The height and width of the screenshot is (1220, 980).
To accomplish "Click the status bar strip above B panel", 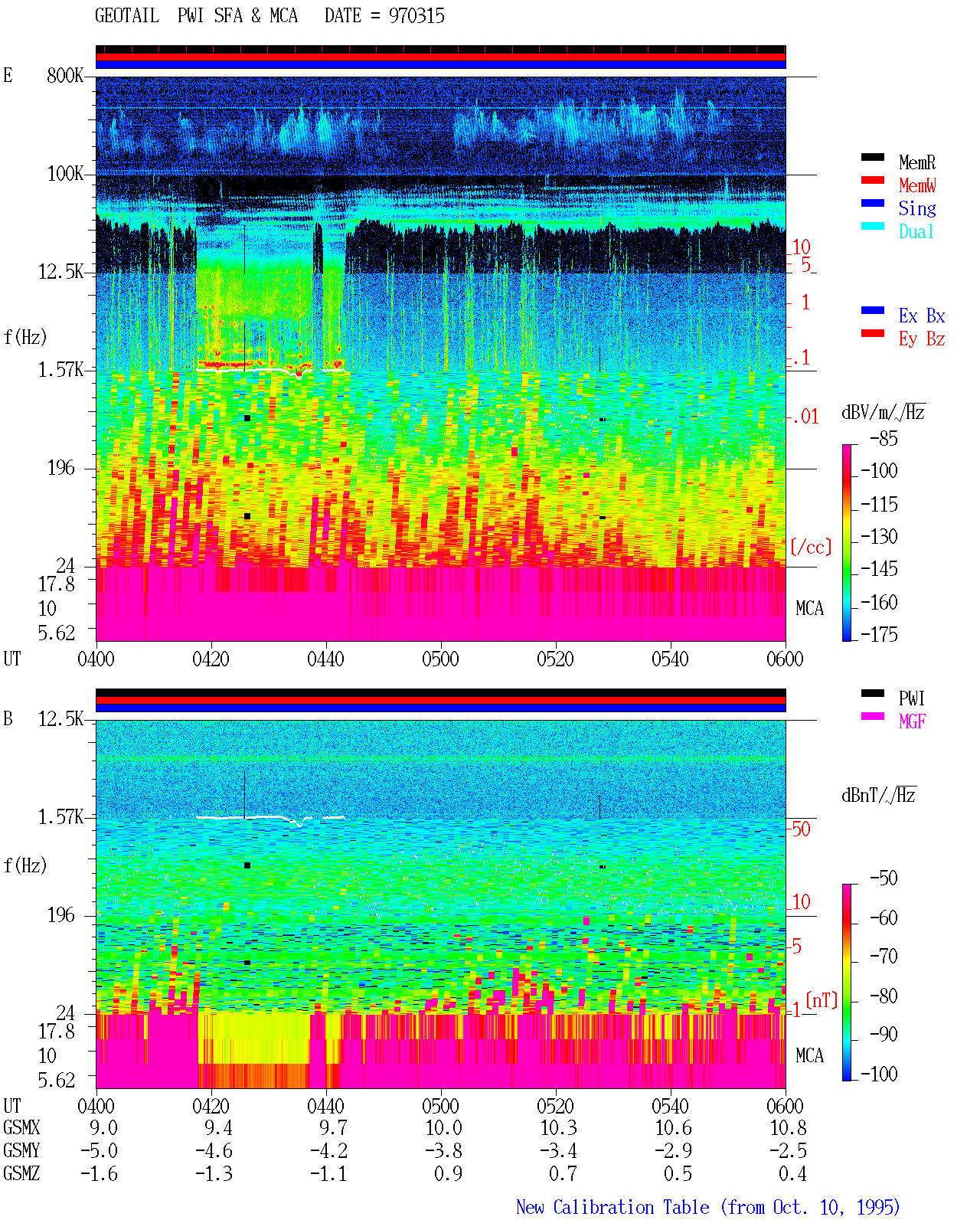I will (441, 701).
